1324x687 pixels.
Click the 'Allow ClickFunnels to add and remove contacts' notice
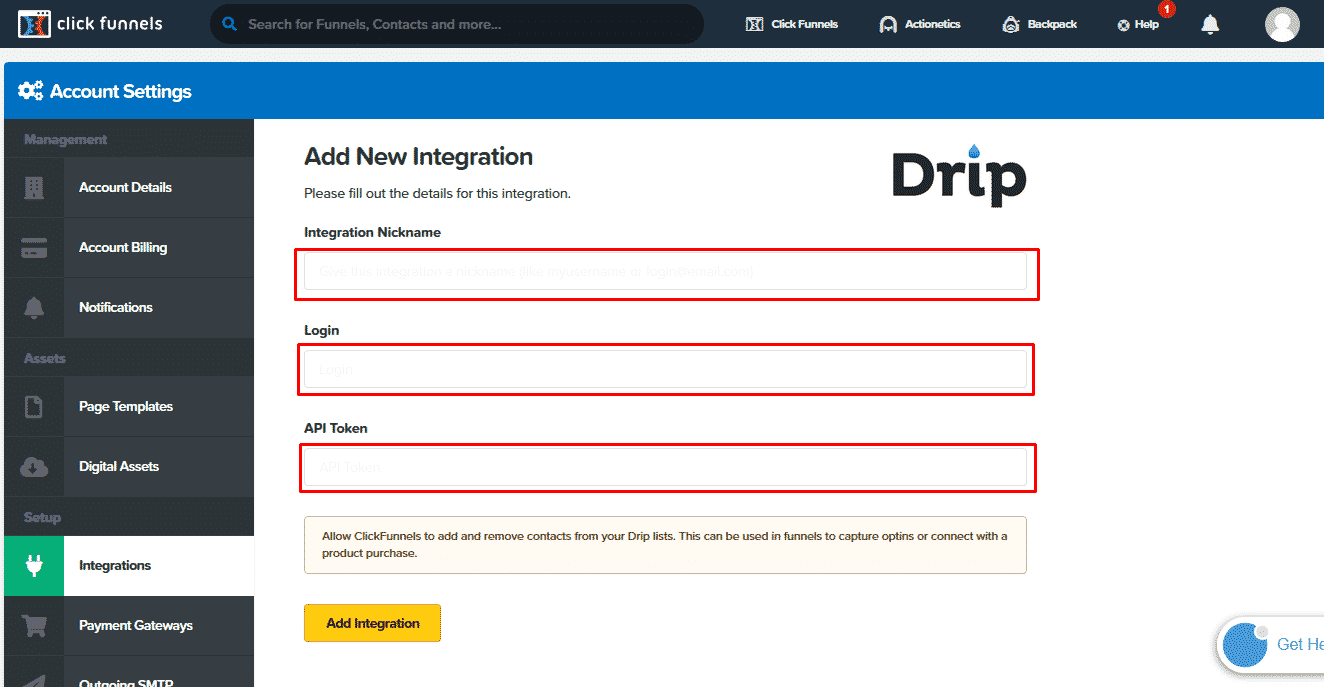(665, 544)
